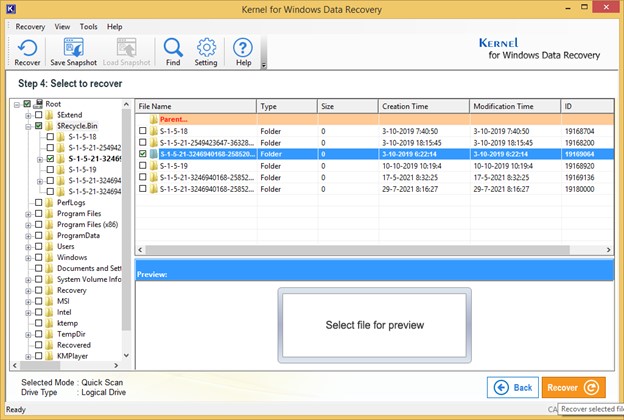Viewport: 624px width, 420px height.
Task: Open the Recovery menu
Action: click(x=30, y=27)
